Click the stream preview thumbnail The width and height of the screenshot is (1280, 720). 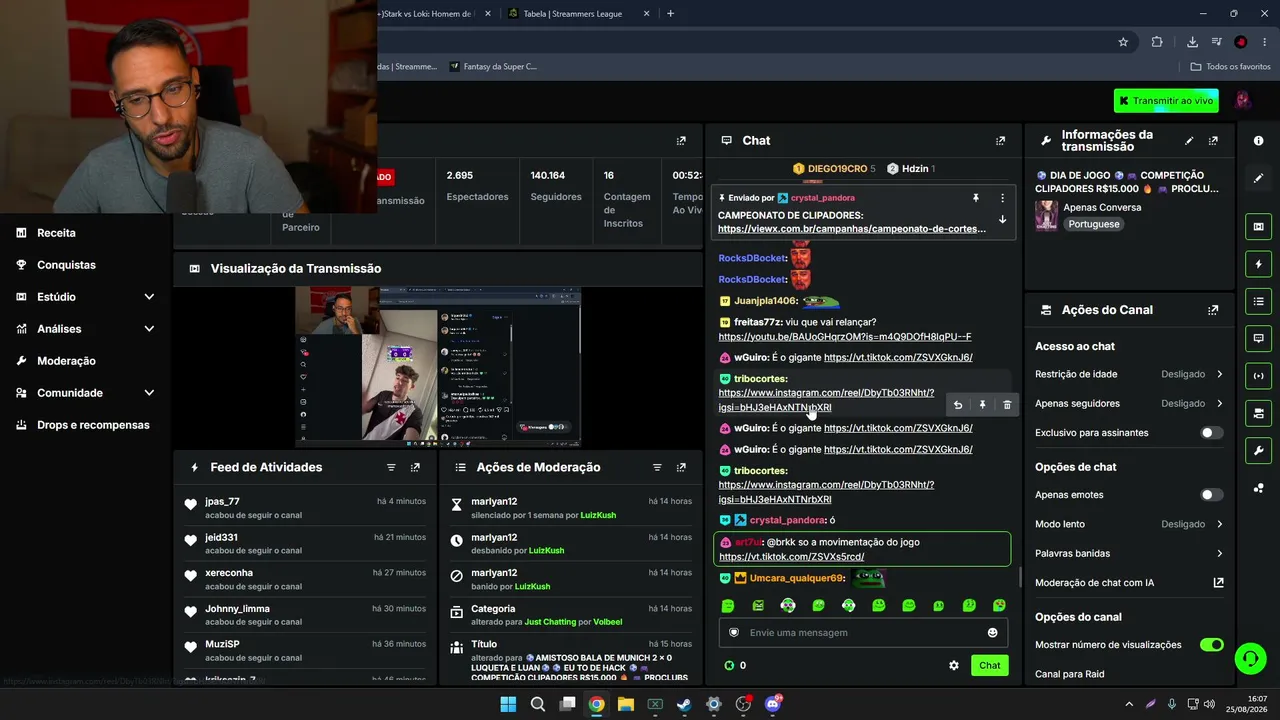438,367
